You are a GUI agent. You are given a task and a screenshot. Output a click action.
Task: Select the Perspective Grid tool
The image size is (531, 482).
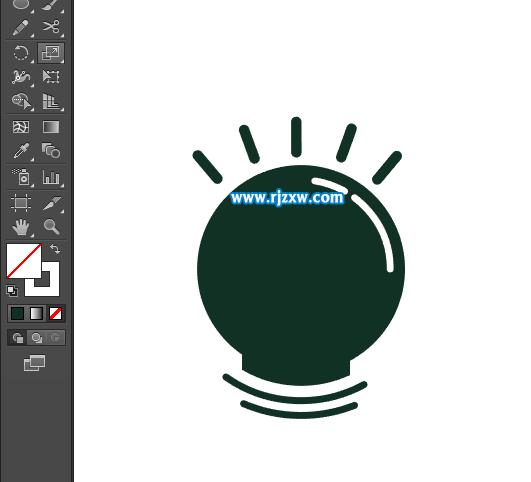[x=51, y=101]
